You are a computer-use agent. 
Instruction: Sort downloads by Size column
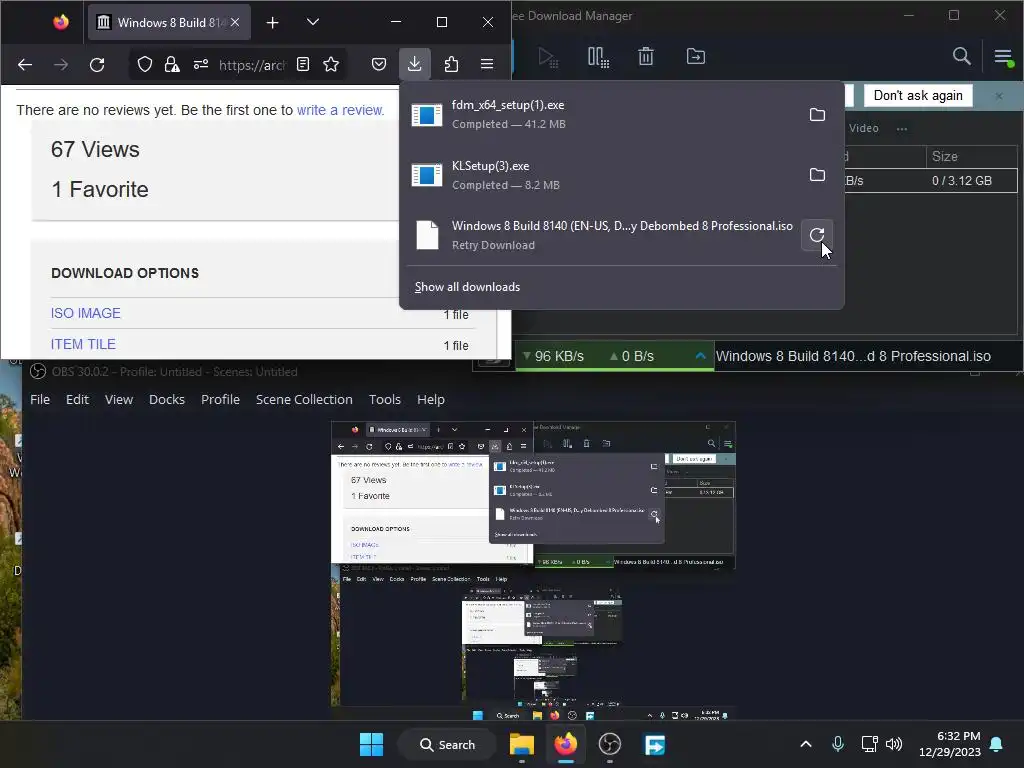[x=971, y=156]
